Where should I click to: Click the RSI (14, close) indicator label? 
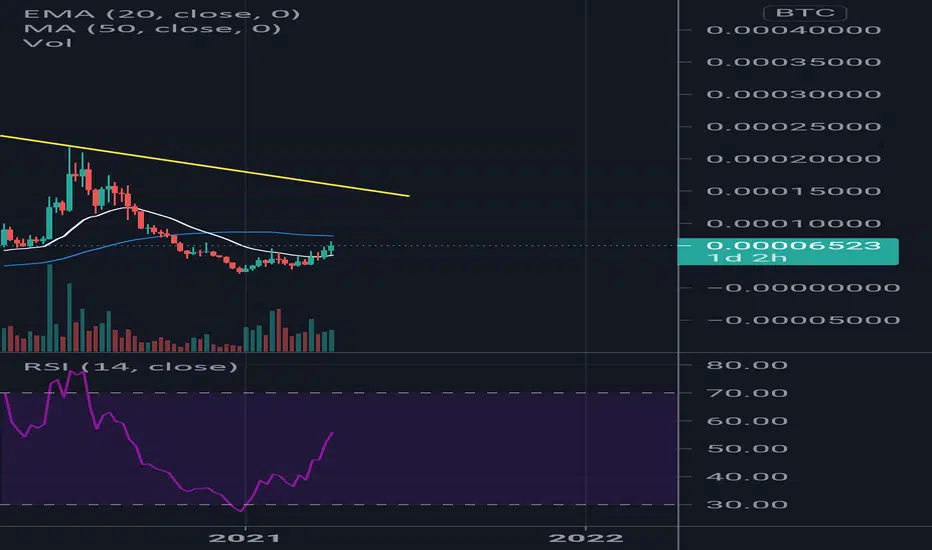tap(131, 366)
